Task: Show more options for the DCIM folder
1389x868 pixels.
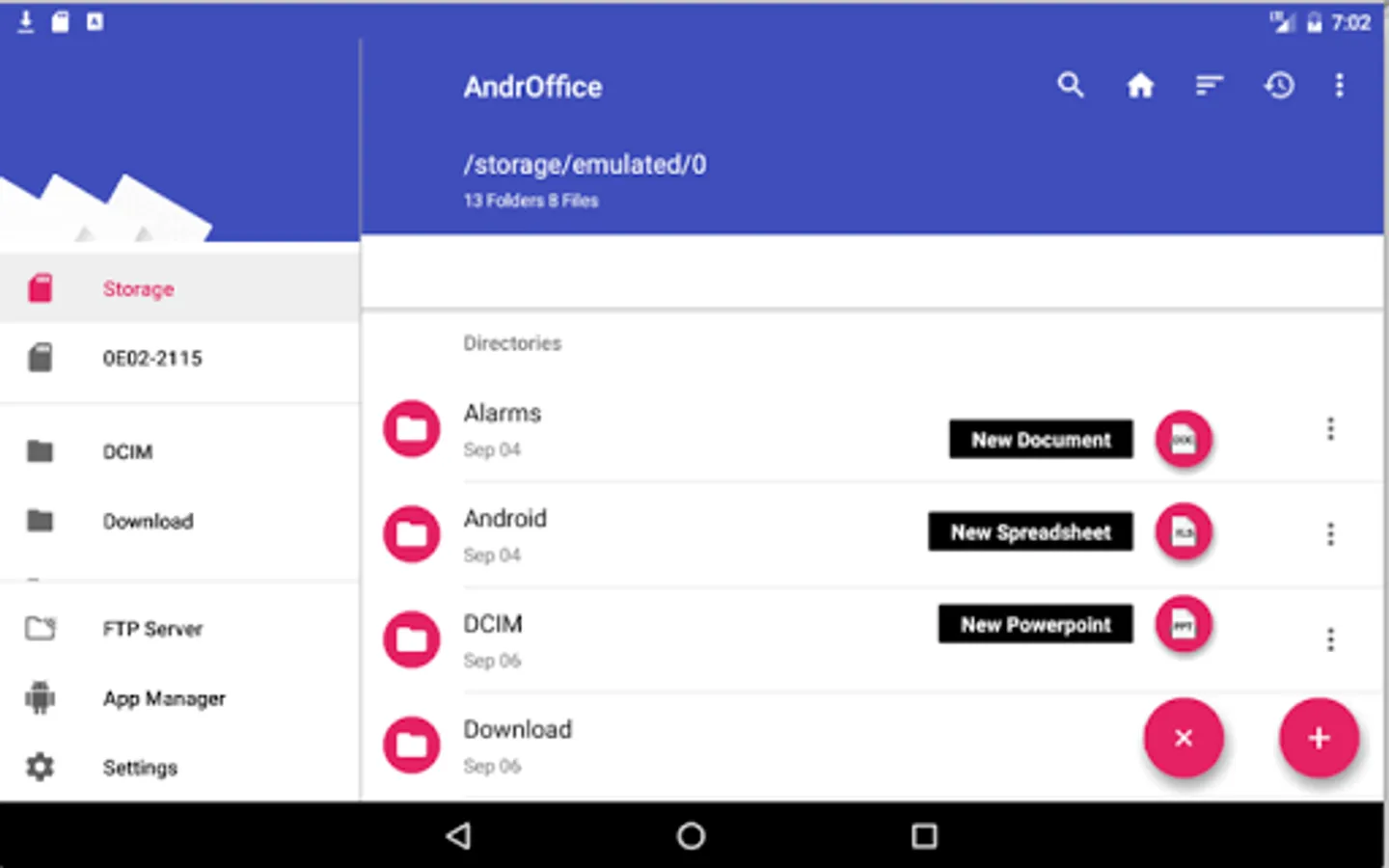Action: pos(1330,638)
